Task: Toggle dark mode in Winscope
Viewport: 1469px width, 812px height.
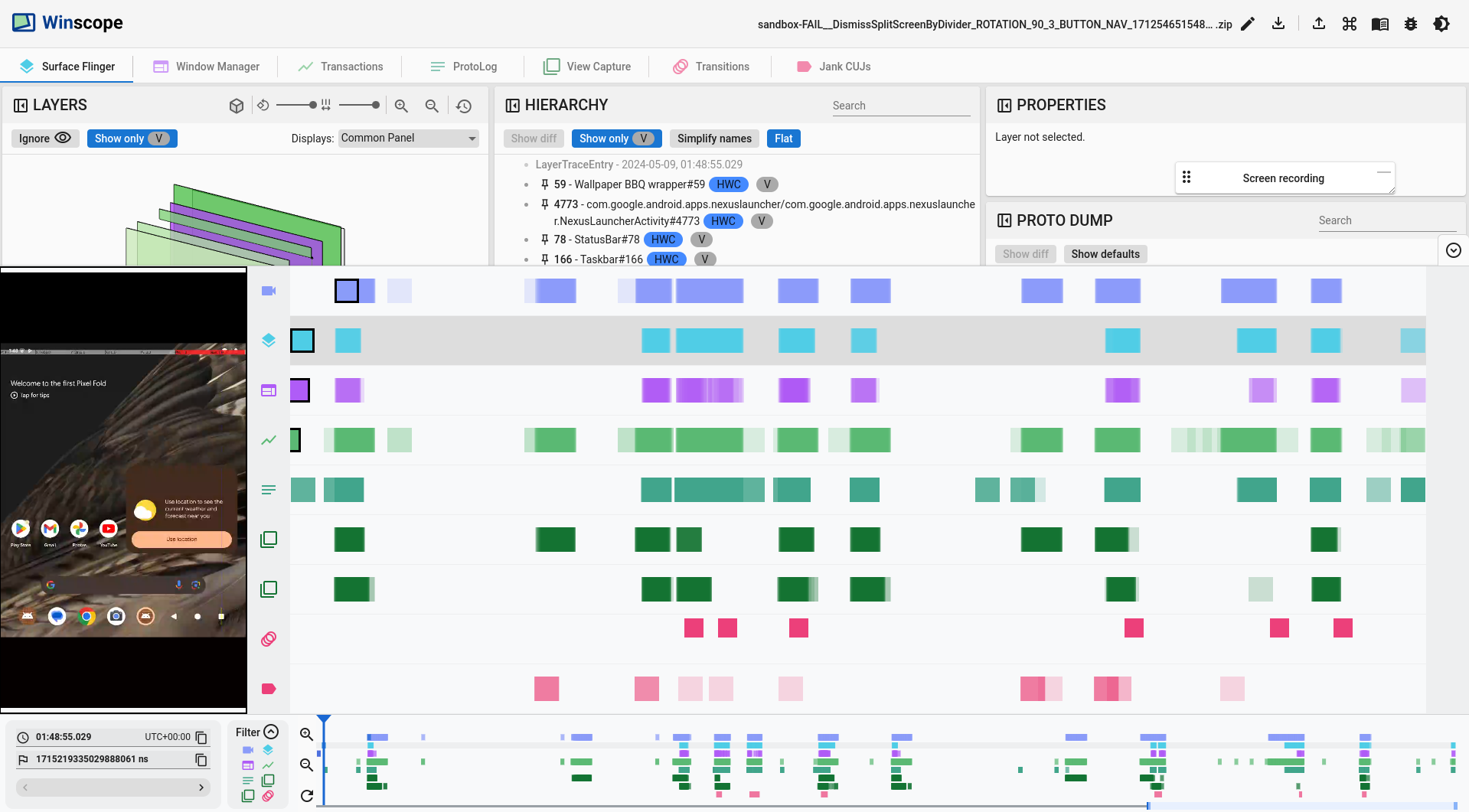Action: click(1442, 24)
